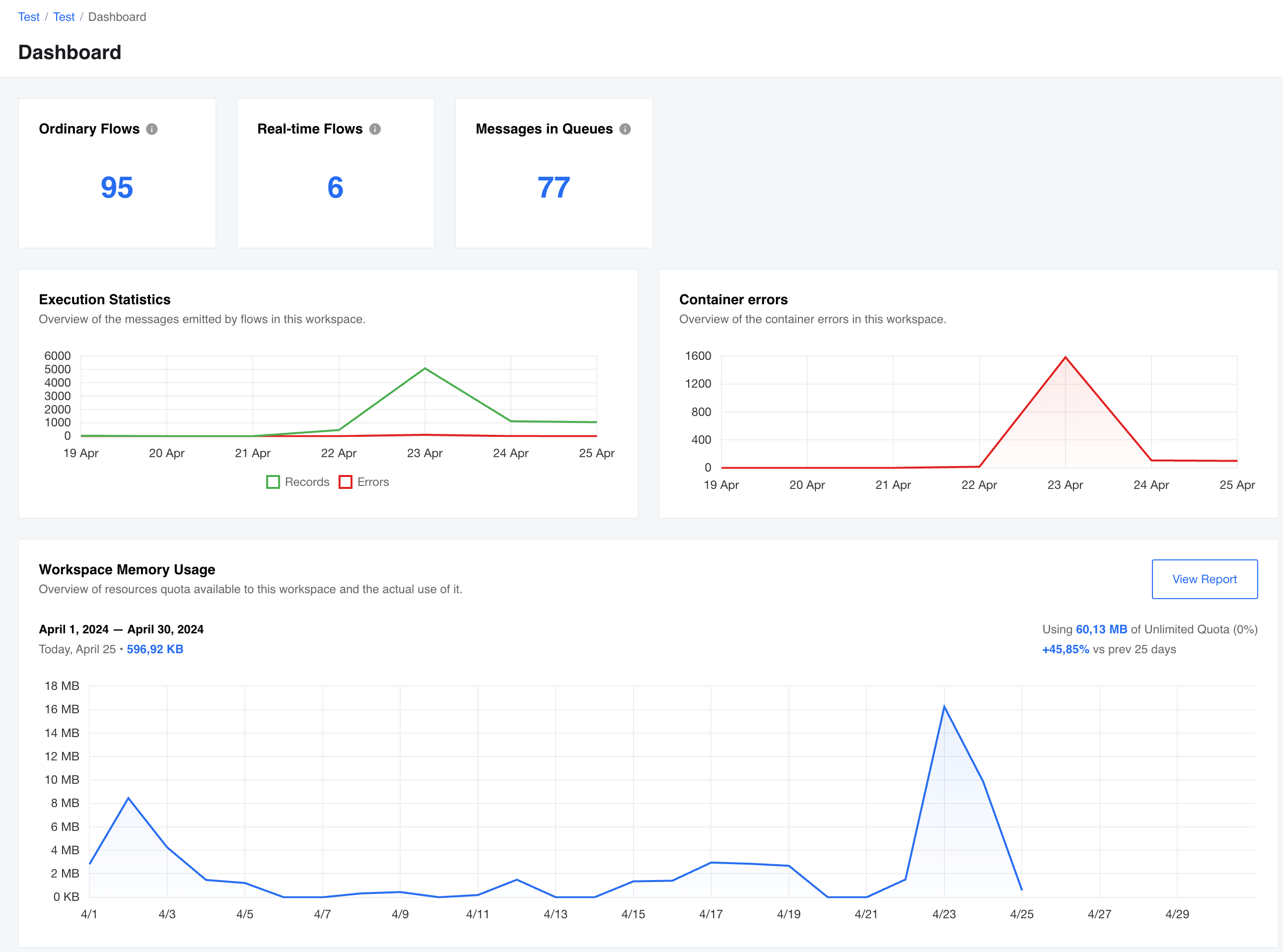Click the Dashboard breadcrumb item
This screenshot has width=1283, height=952.
[117, 17]
